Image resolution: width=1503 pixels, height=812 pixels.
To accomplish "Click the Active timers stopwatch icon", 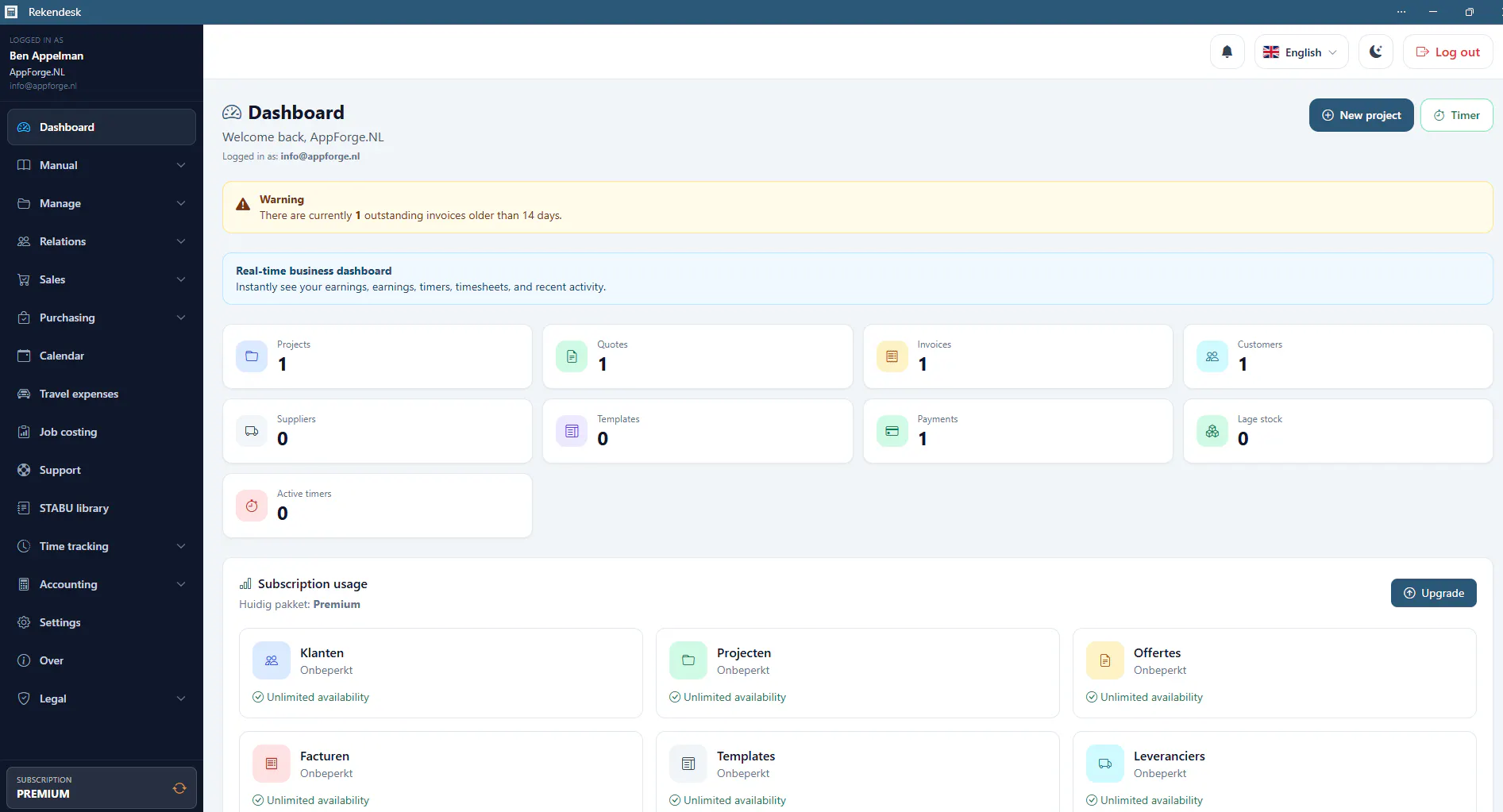I will 252,506.
